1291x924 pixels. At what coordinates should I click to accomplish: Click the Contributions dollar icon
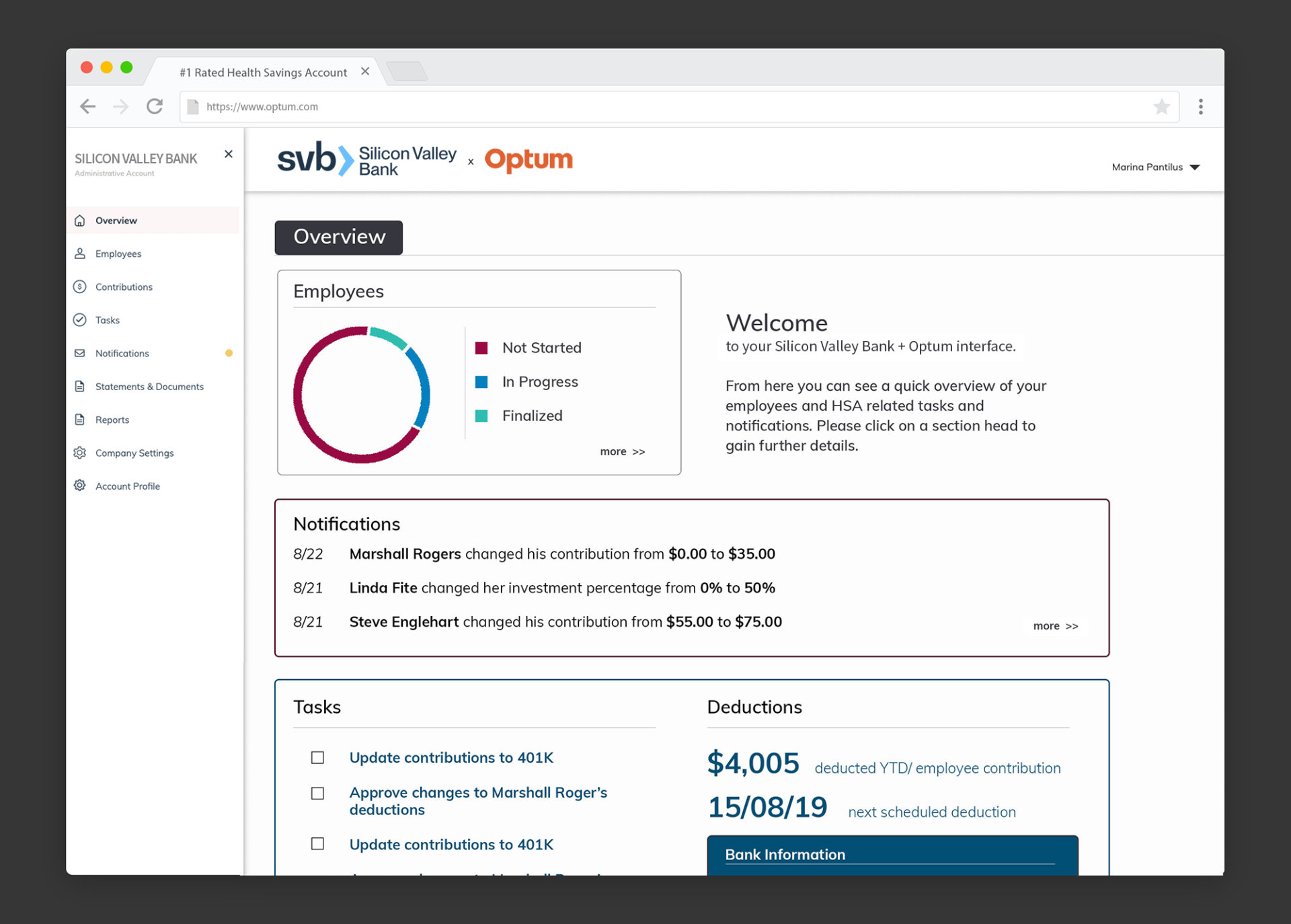(x=79, y=286)
